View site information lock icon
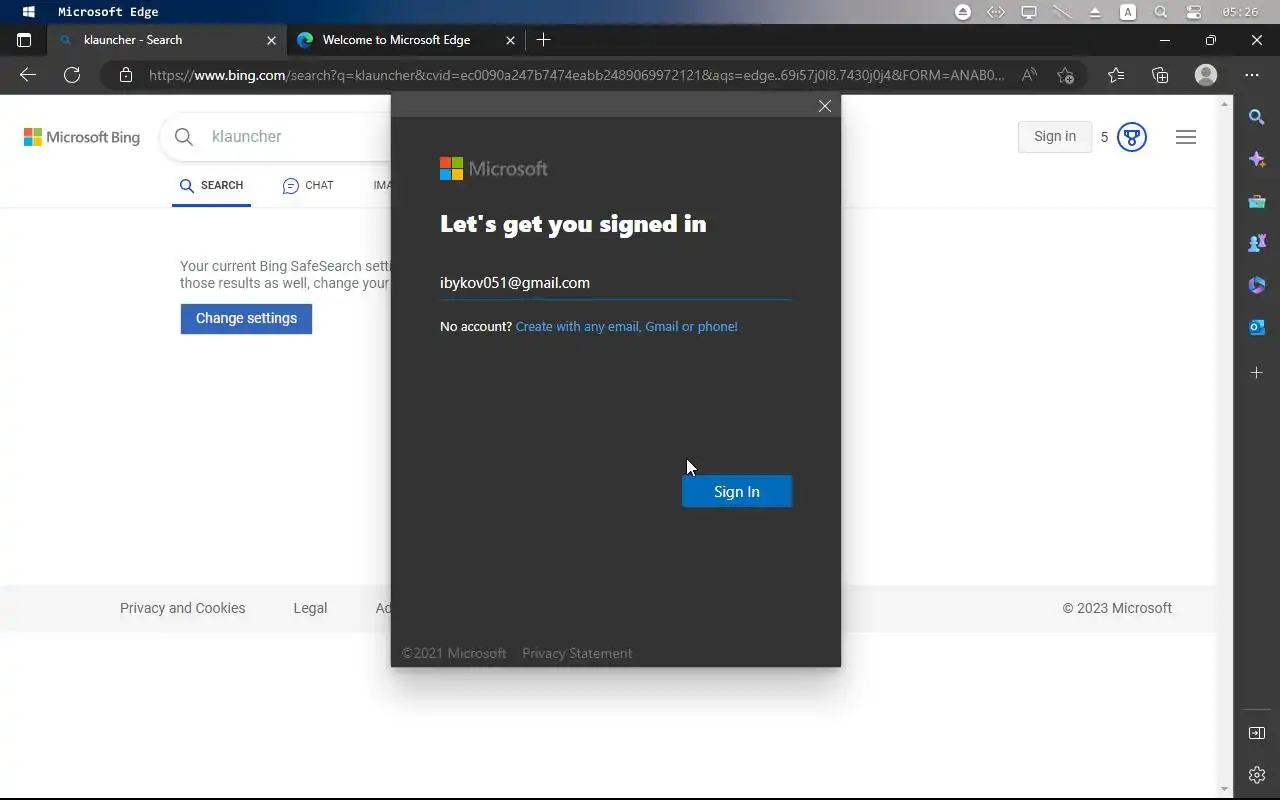 125,75
